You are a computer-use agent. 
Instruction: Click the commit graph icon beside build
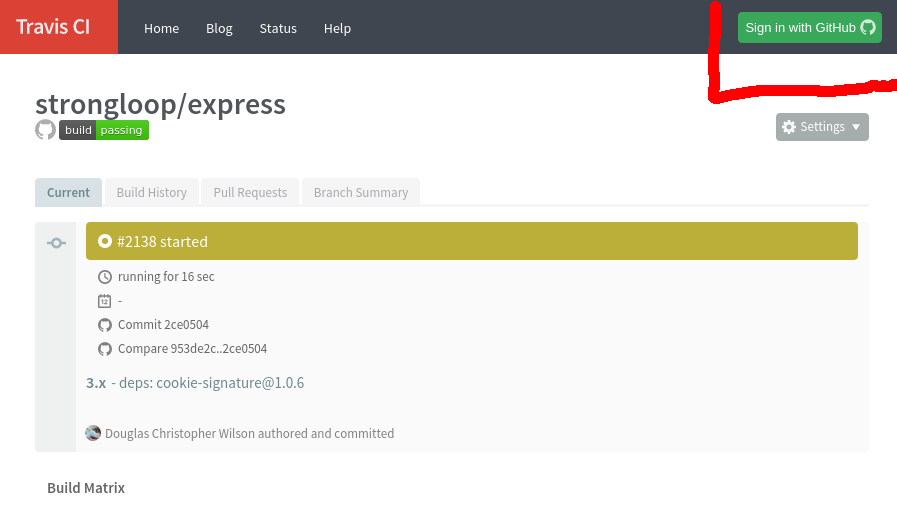point(56,243)
